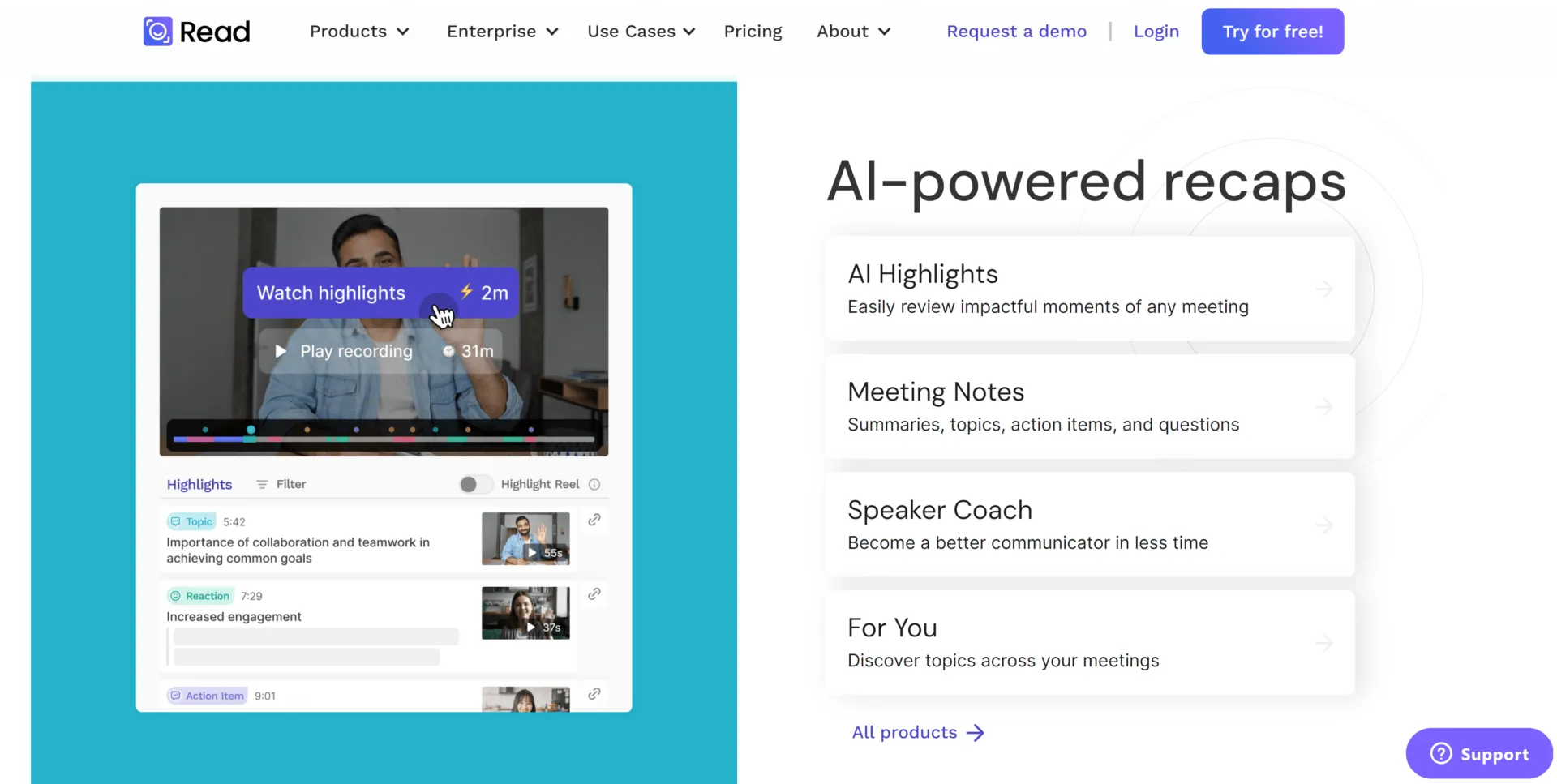Expand the Enterprise dropdown menu
Image resolution: width=1557 pixels, height=784 pixels.
pos(502,32)
